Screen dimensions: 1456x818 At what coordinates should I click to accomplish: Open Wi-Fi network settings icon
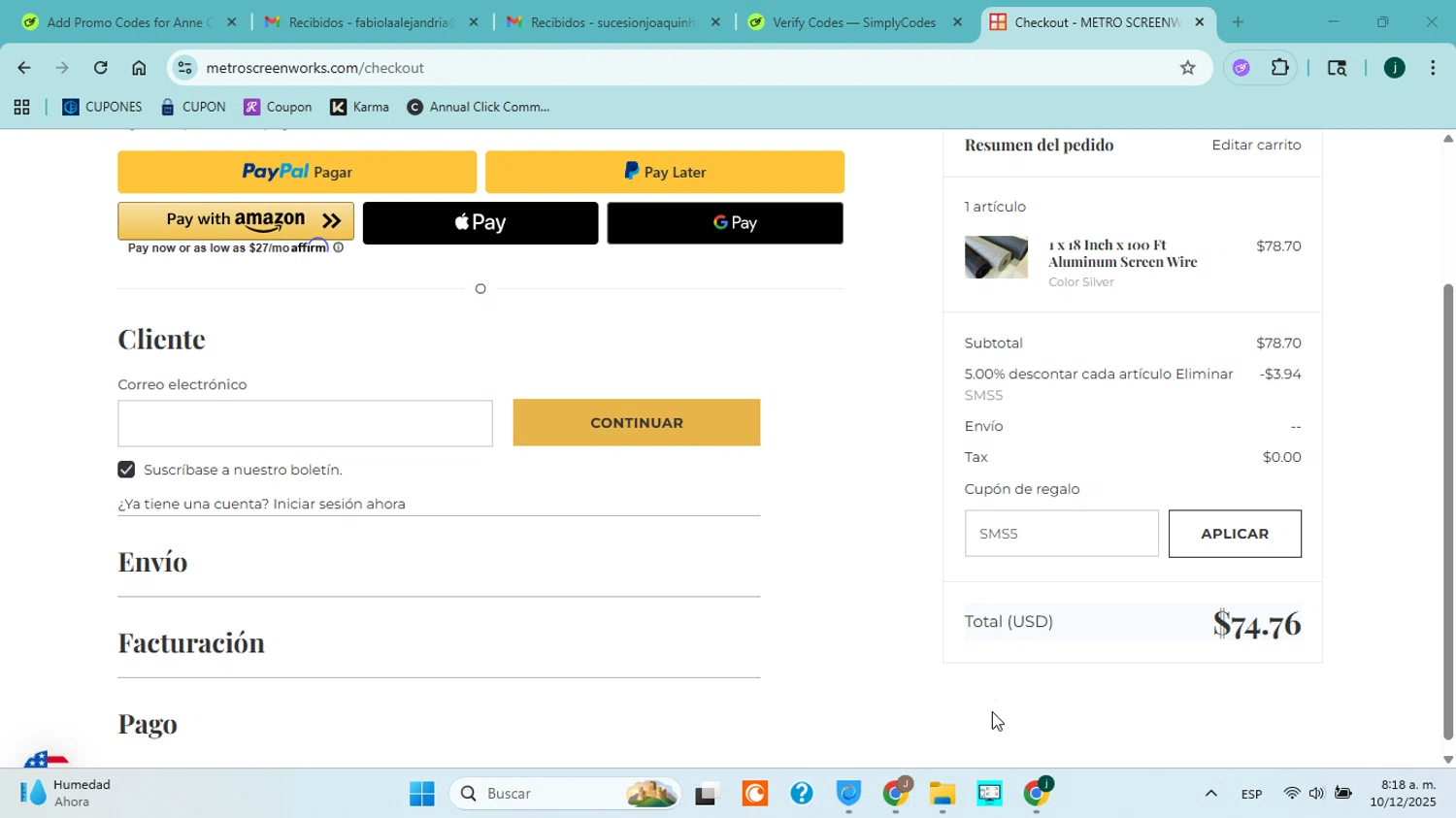tap(1291, 794)
